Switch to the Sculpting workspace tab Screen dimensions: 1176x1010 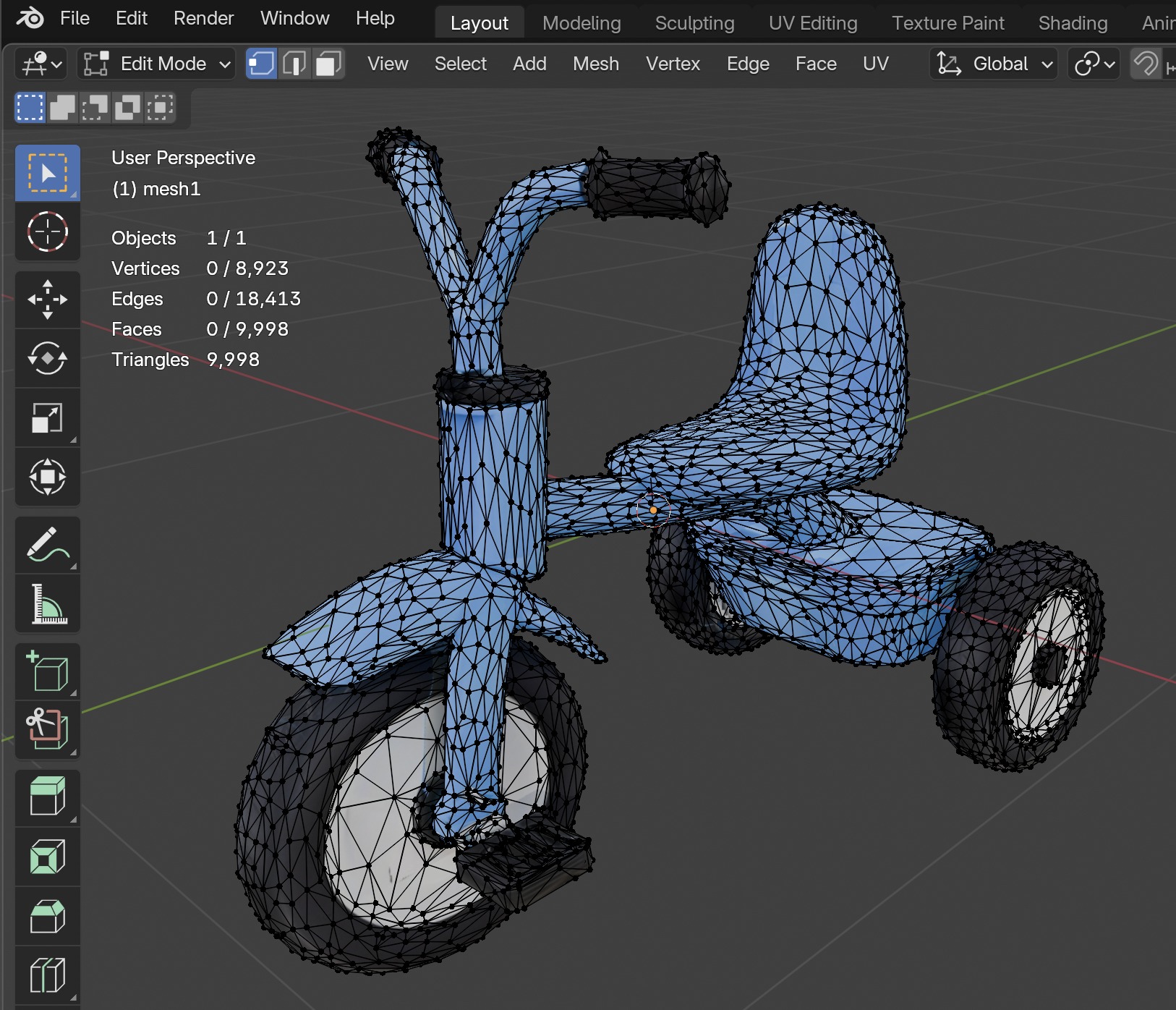[x=694, y=23]
